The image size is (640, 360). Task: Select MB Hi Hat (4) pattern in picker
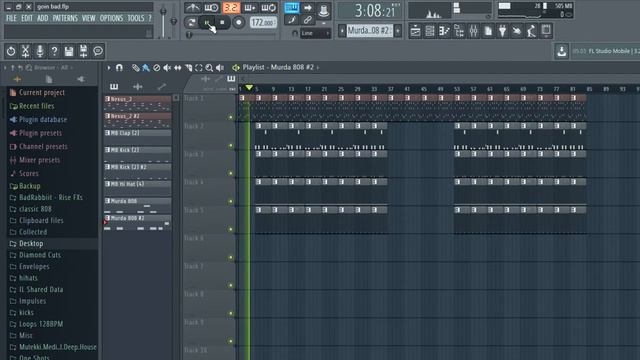coord(138,189)
